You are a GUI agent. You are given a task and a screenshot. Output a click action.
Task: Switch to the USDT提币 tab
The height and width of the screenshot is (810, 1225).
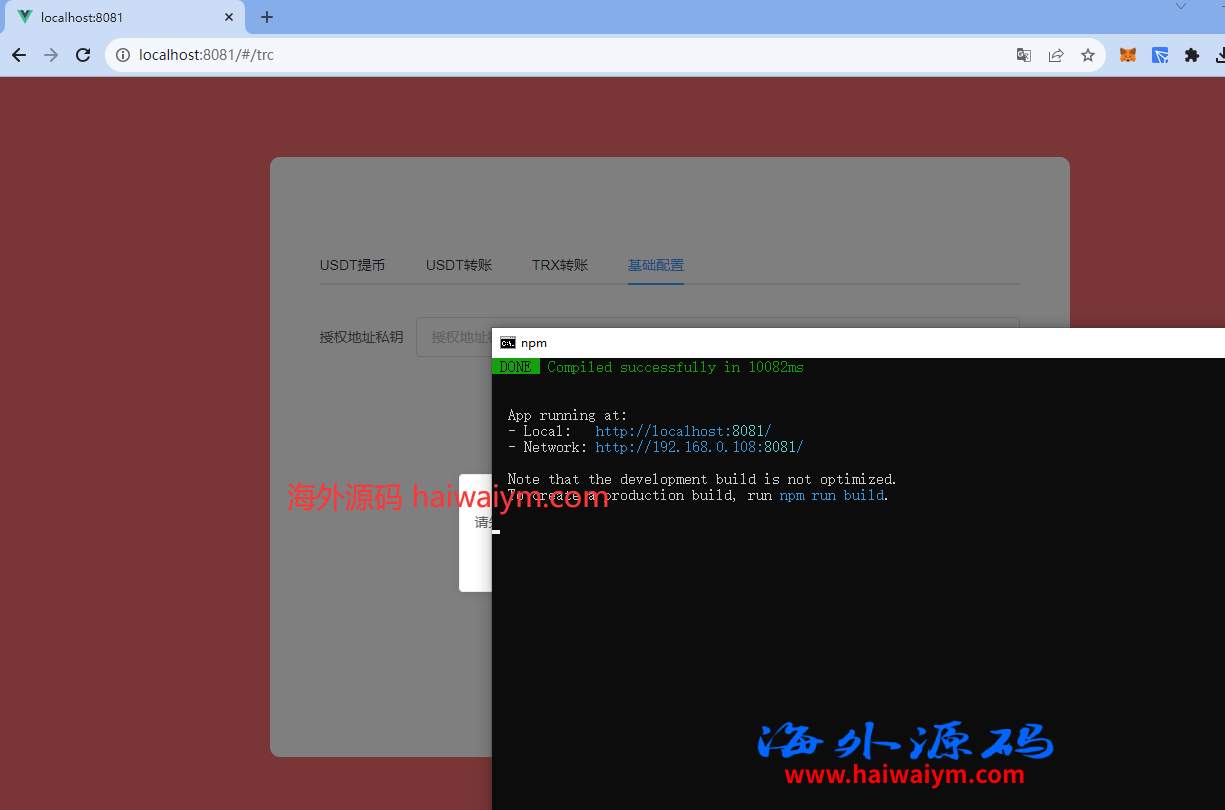[x=352, y=265]
